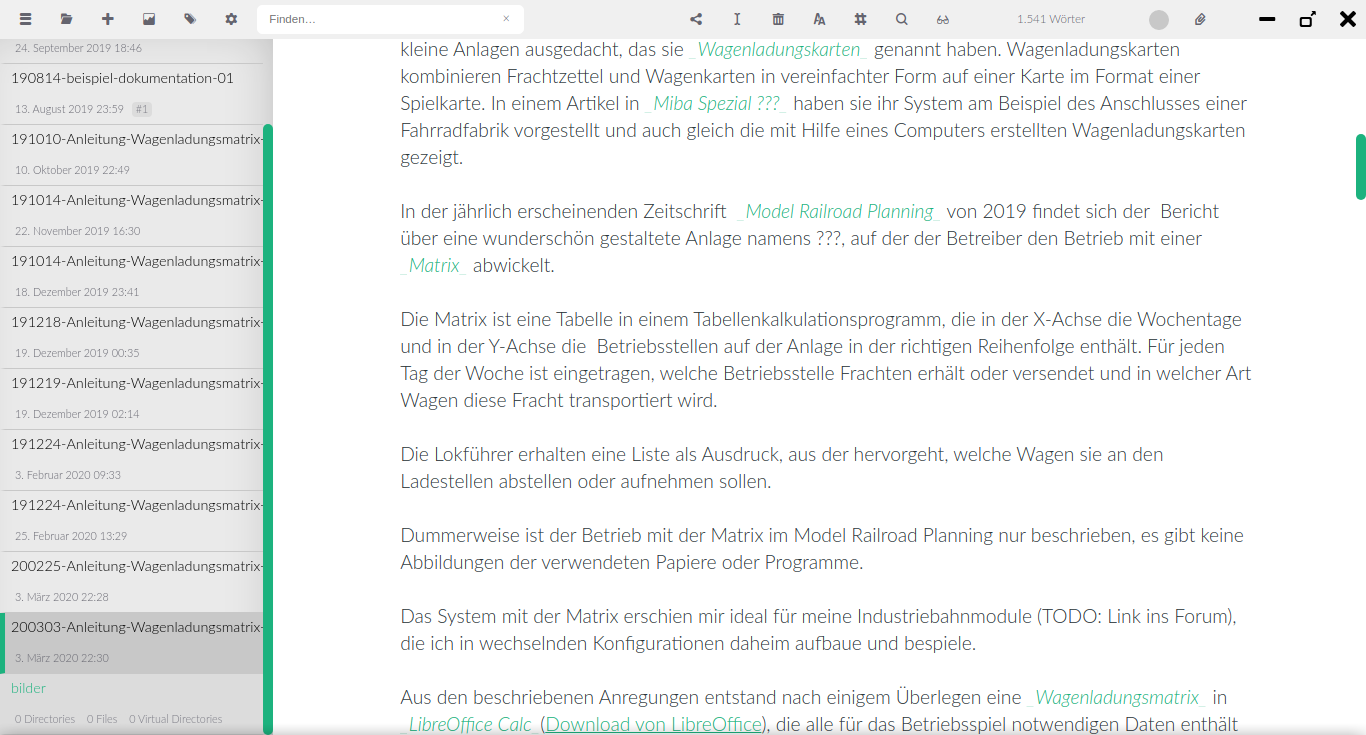This screenshot has width=1366, height=735.
Task: Click the editor's green vertical scrollbar
Action: 1360,166
